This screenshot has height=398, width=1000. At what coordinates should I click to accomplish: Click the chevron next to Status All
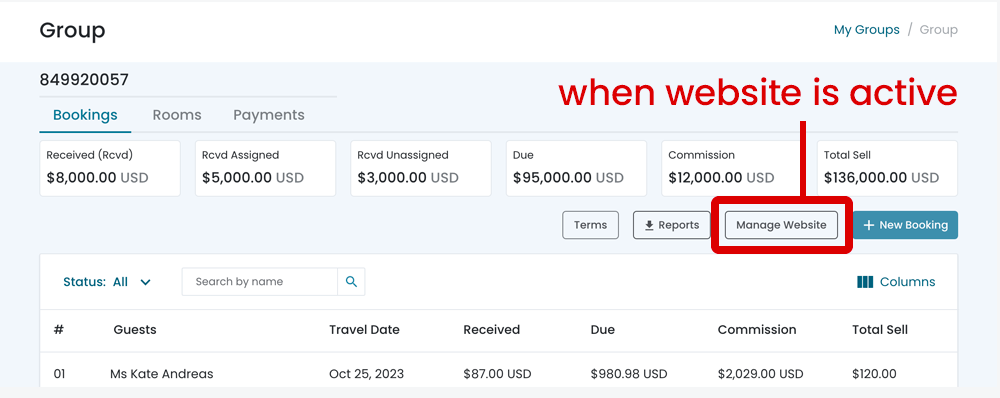click(x=145, y=282)
